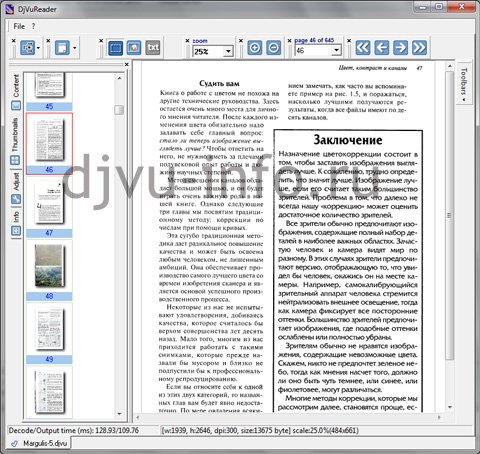Click the page view window icon

(62, 48)
